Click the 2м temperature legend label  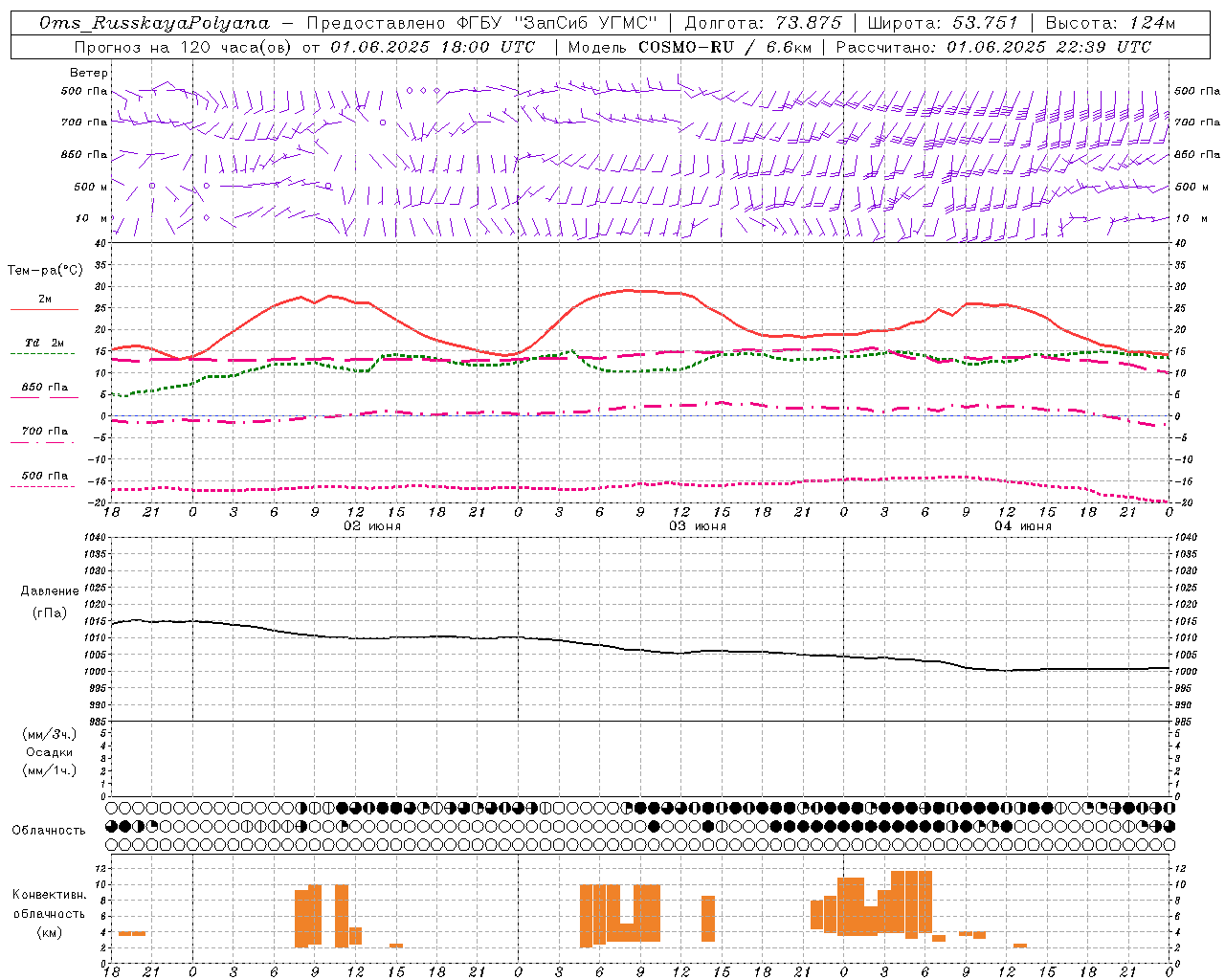pos(45,300)
